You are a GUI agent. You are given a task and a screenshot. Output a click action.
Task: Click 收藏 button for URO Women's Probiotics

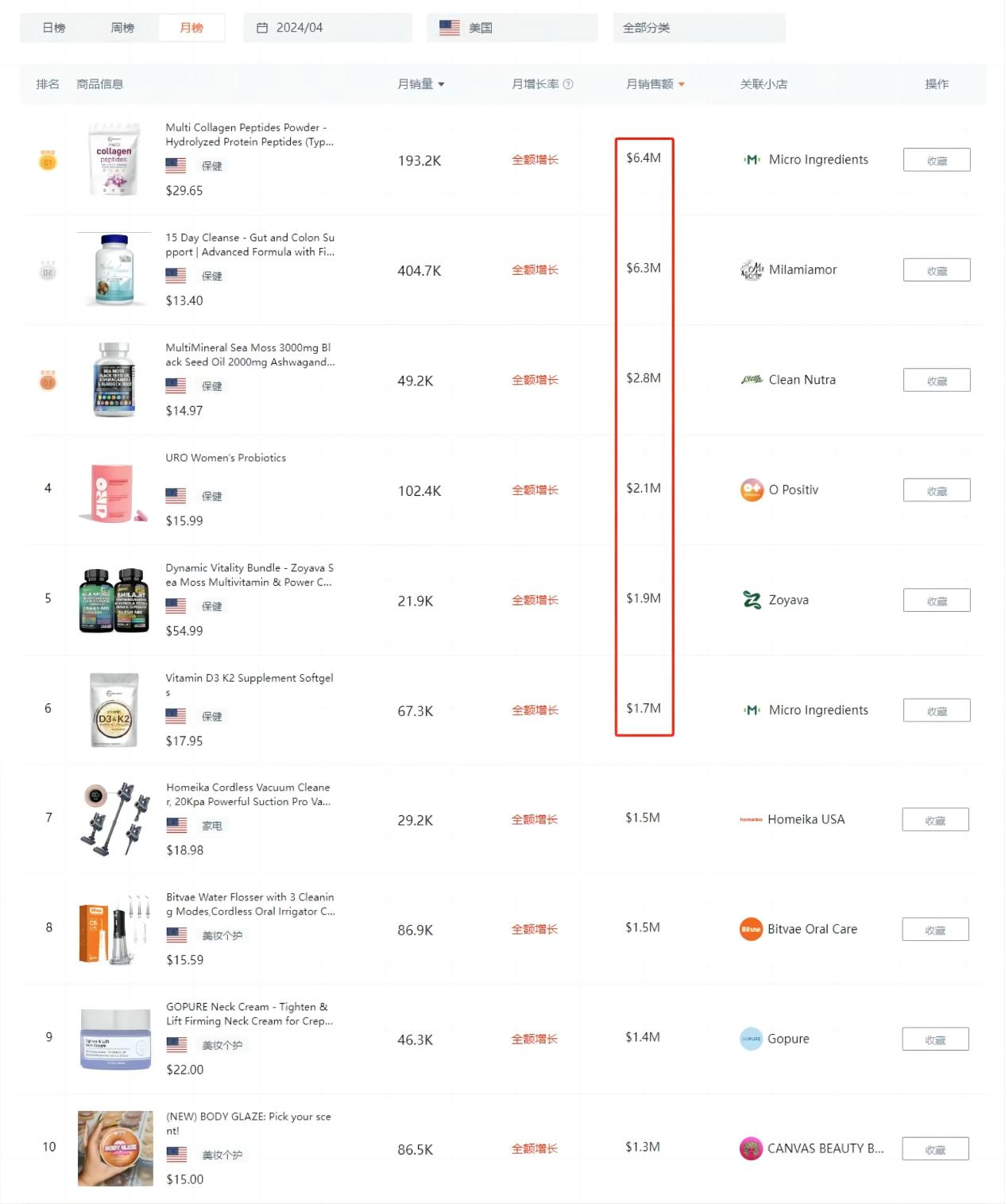click(x=937, y=490)
